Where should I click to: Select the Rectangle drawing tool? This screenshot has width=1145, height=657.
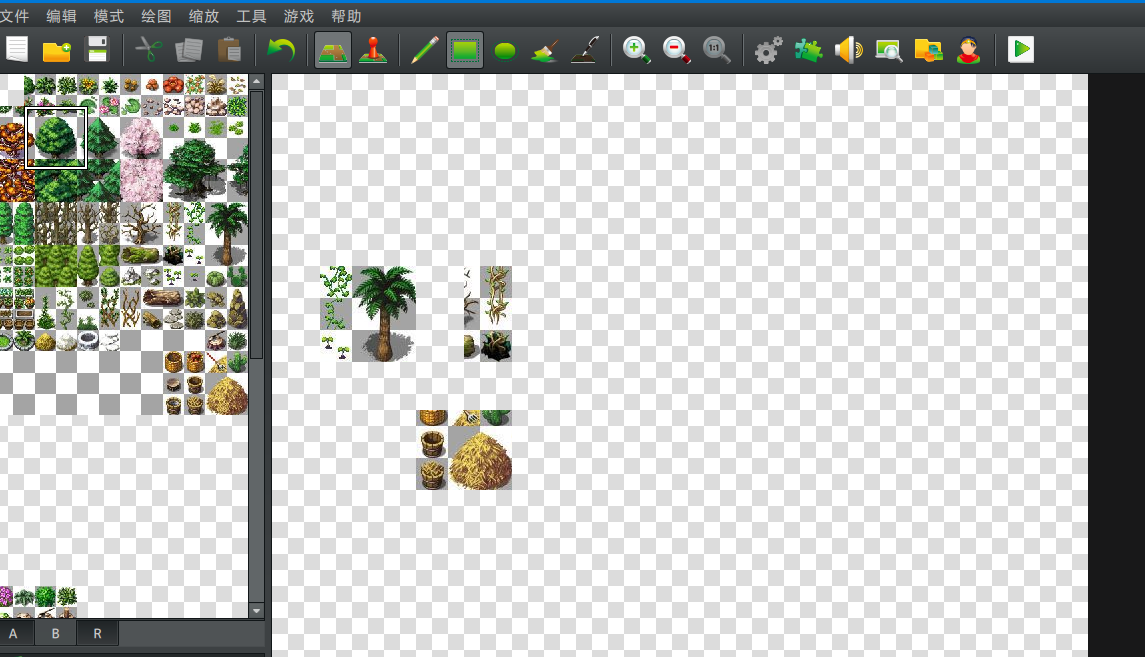click(464, 50)
